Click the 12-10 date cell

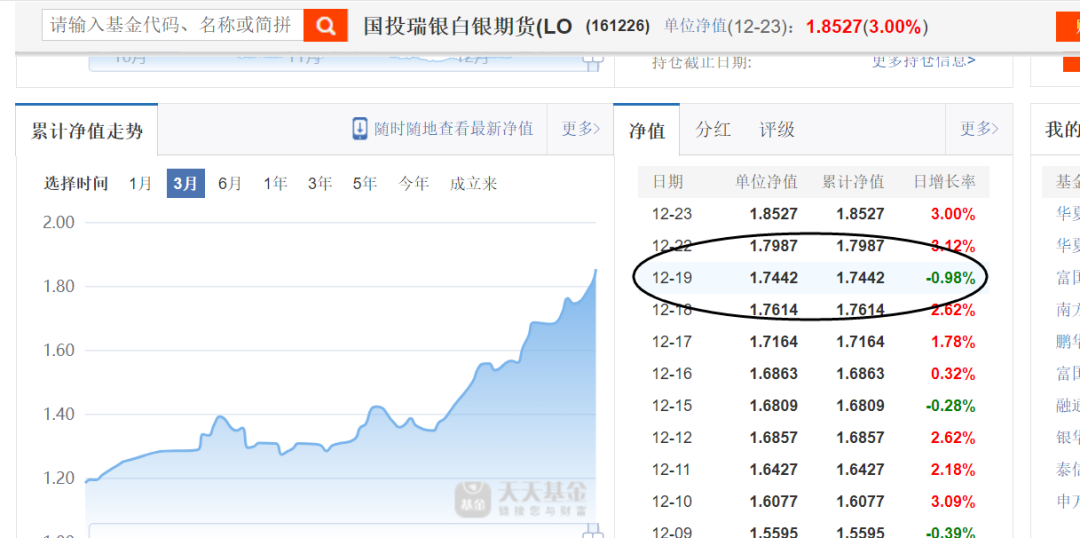point(672,501)
